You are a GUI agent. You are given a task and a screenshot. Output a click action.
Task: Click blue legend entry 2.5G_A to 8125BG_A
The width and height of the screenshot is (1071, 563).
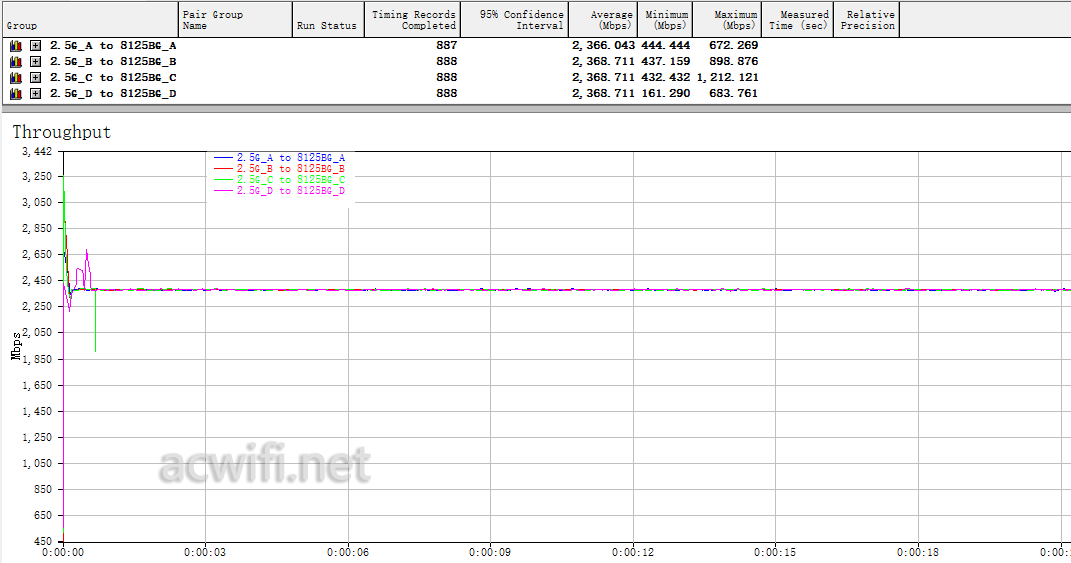(x=280, y=158)
